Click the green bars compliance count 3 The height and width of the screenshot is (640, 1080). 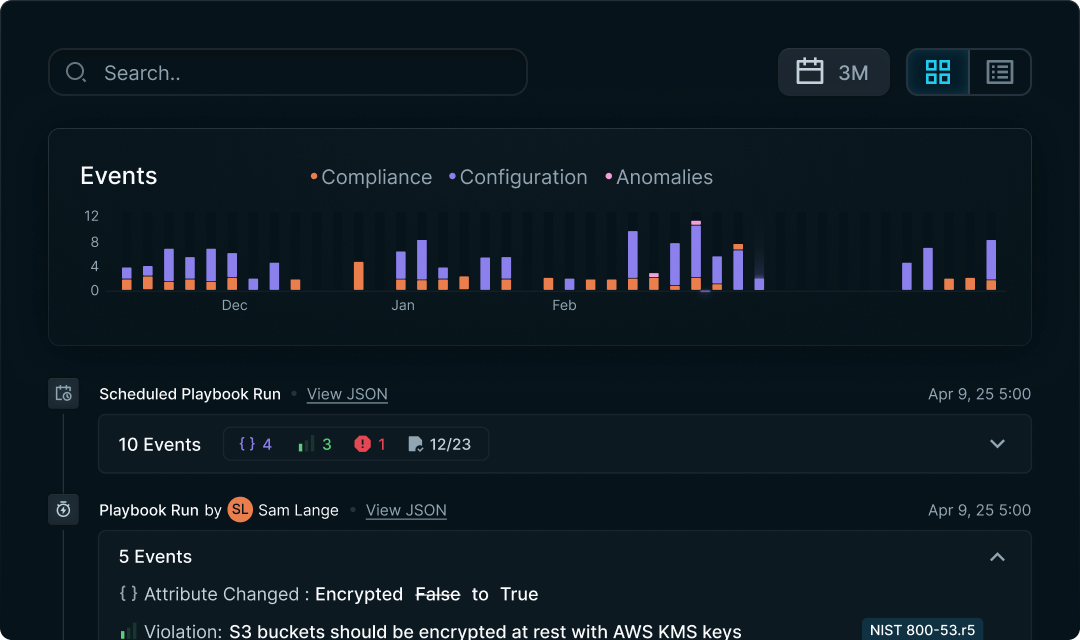point(315,444)
